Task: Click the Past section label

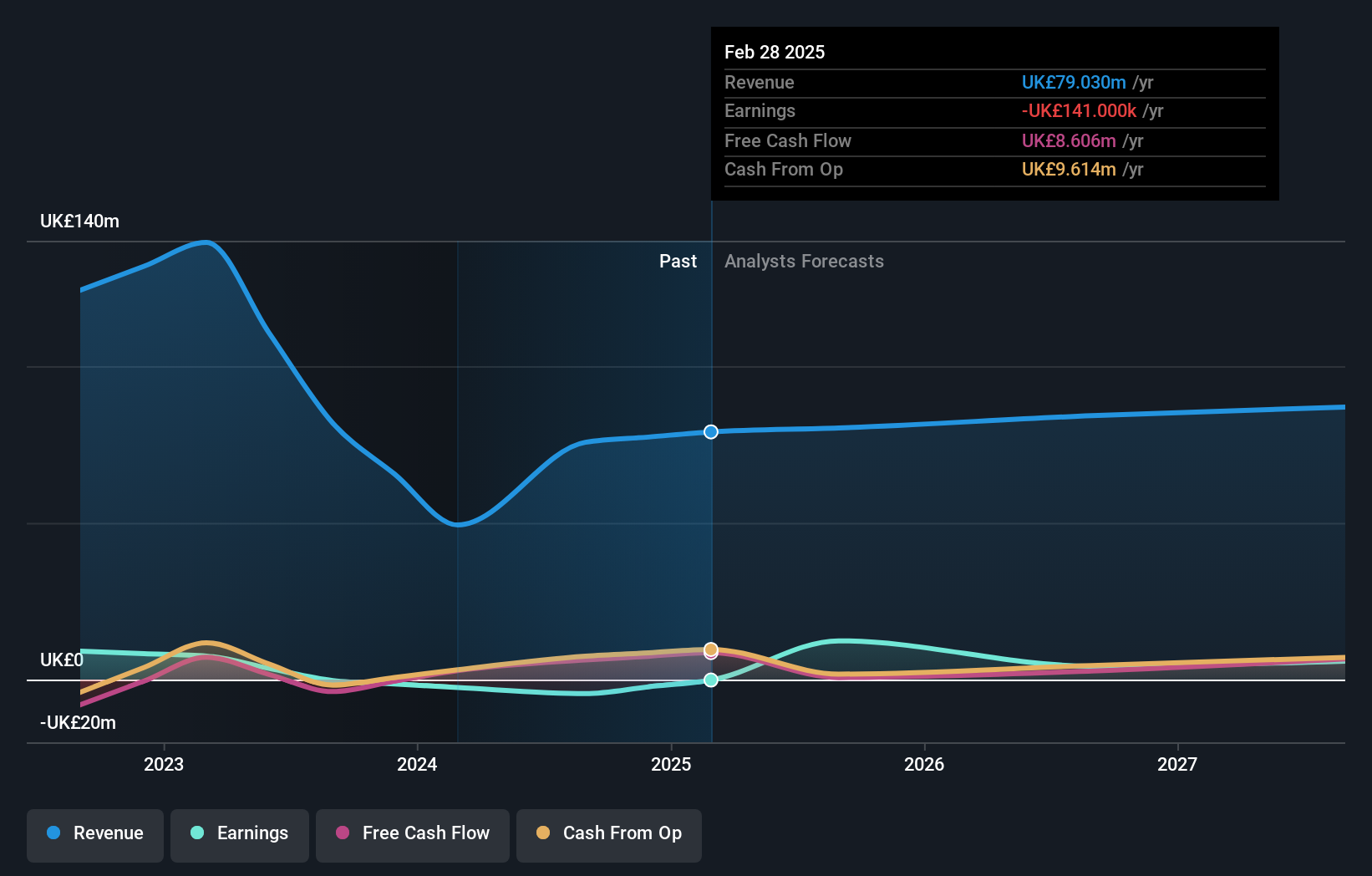Action: tap(678, 262)
